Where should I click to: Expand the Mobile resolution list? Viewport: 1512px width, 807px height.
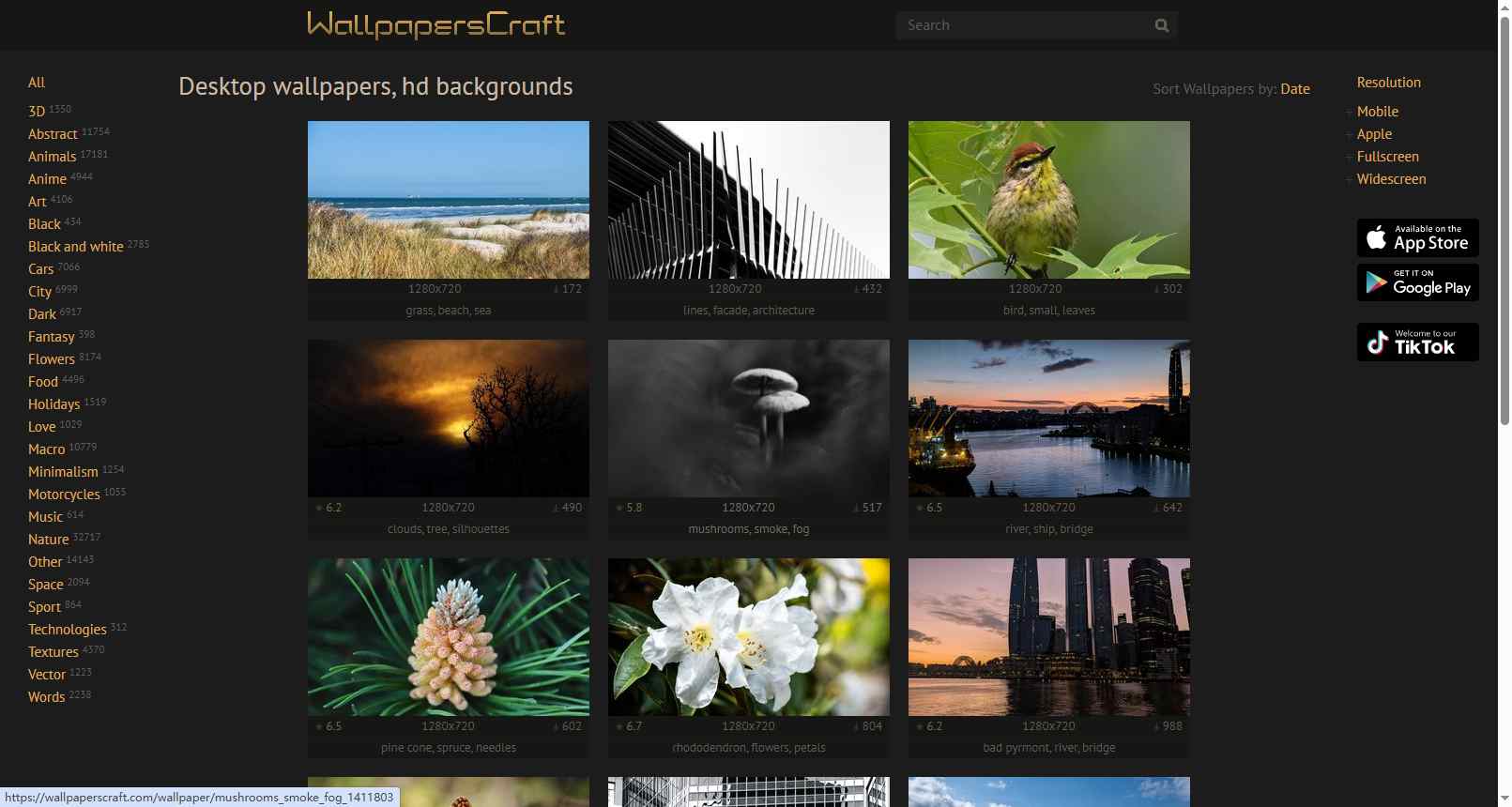(1350, 112)
